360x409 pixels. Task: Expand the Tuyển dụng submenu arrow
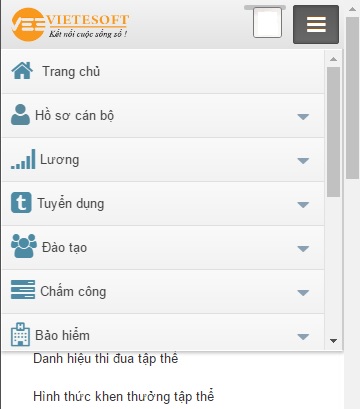303,204
